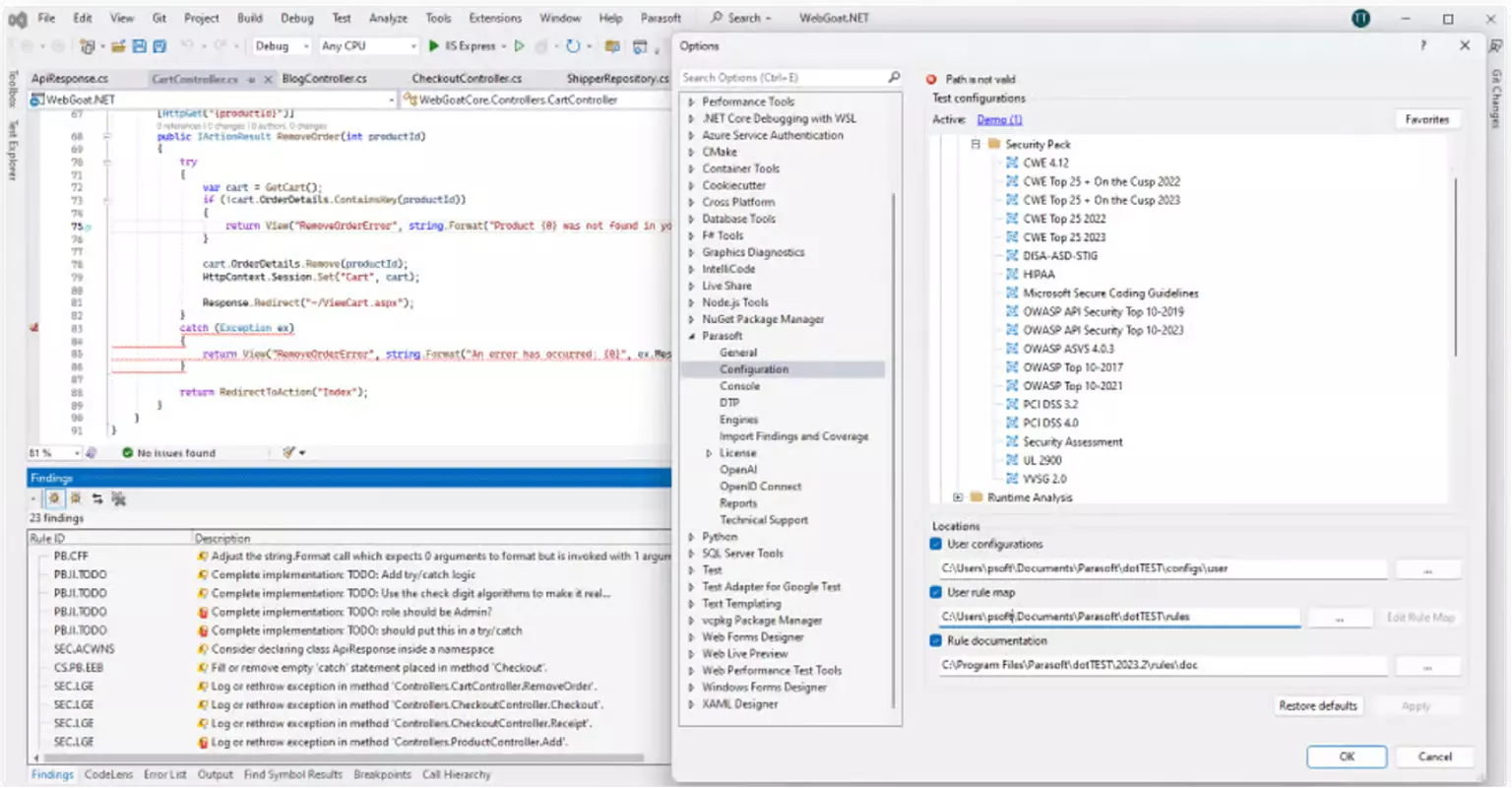Click the HIPAA configuration icon

pos(1012,275)
